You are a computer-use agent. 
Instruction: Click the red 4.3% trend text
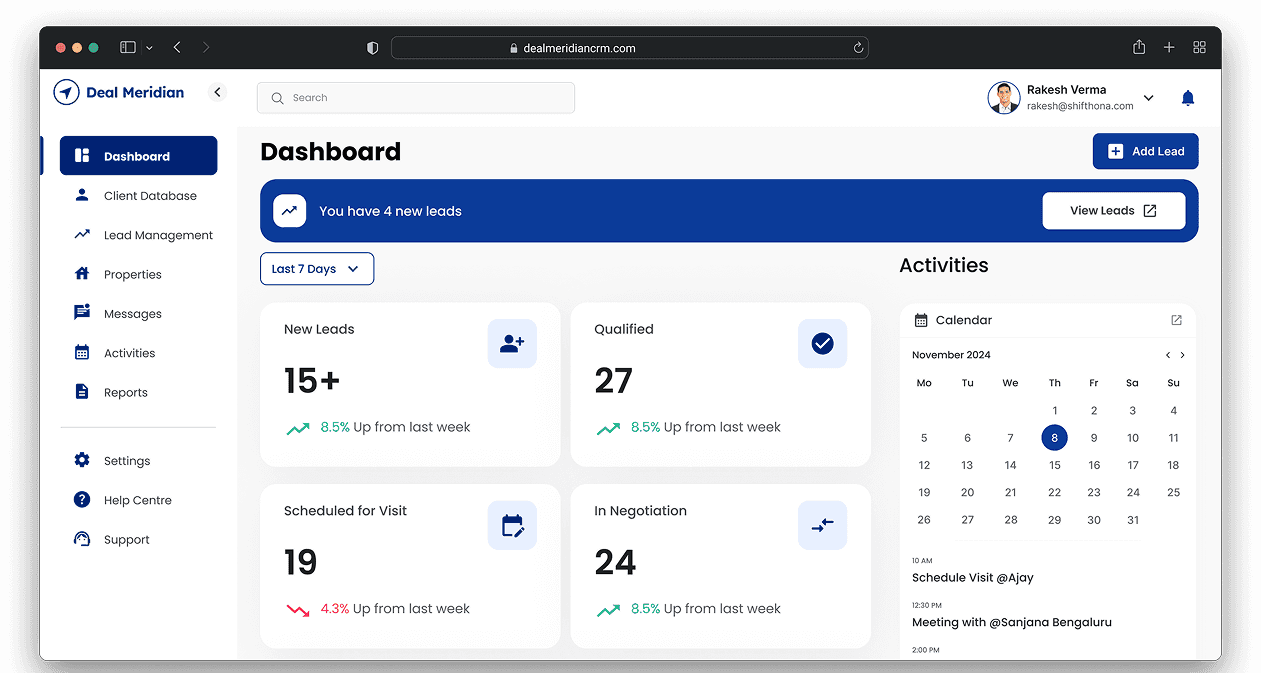click(335, 608)
